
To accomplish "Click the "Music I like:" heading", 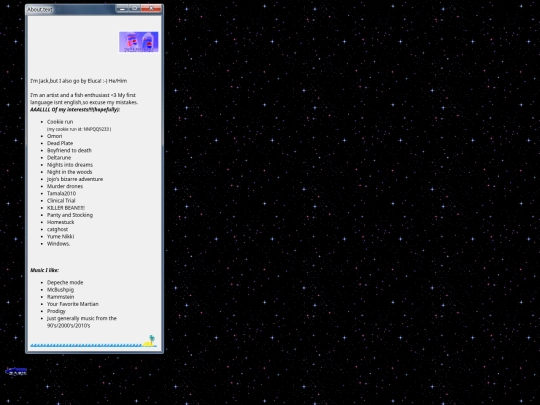I will (x=44, y=270).
